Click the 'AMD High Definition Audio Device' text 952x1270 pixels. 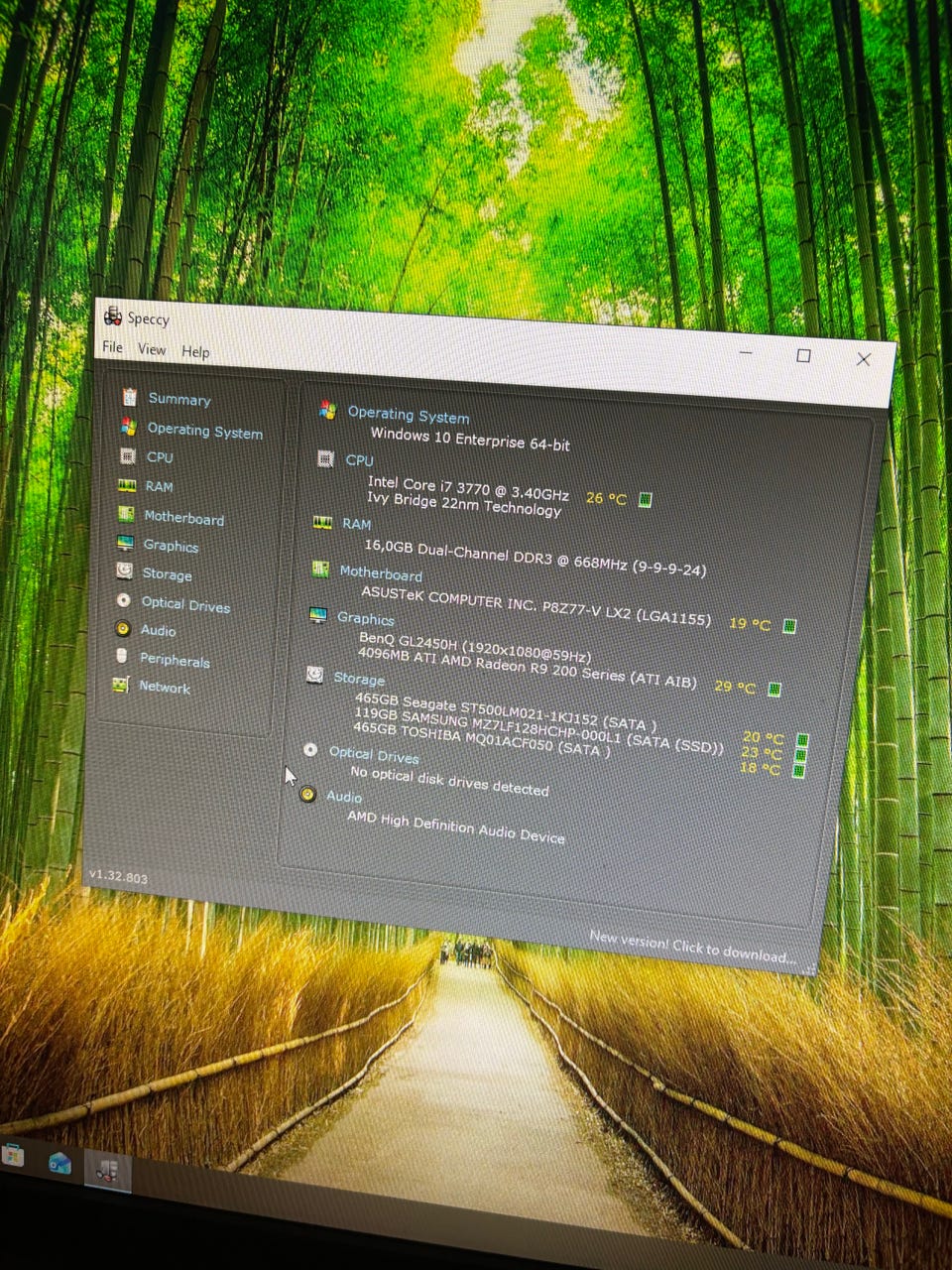[456, 825]
